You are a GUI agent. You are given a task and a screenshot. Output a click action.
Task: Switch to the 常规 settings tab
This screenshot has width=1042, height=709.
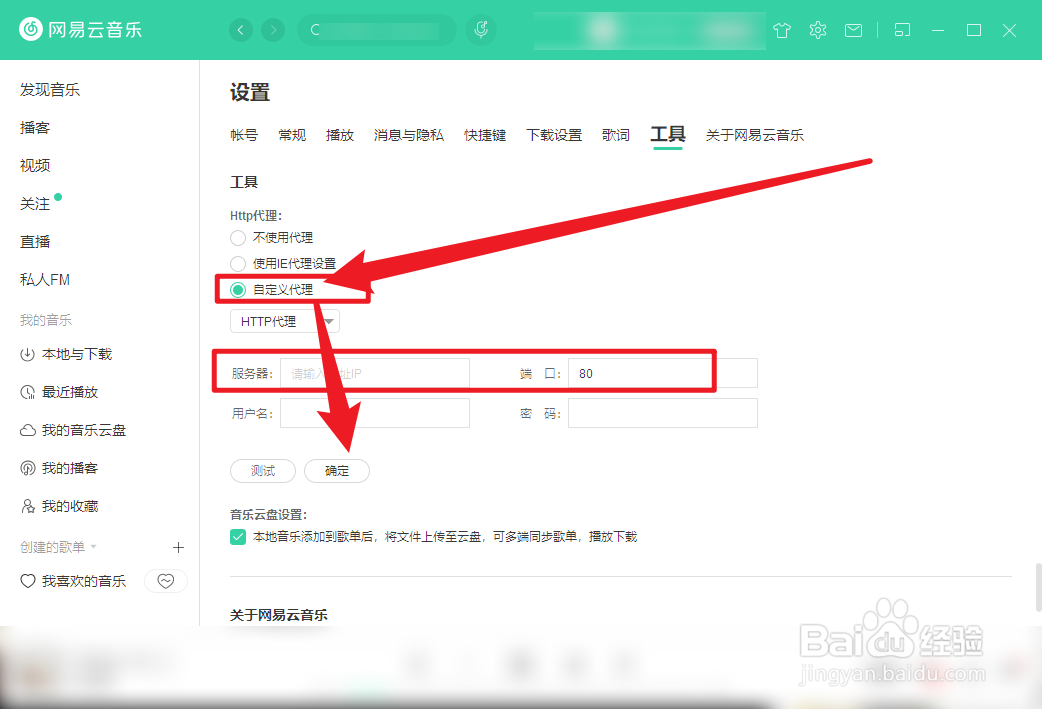click(x=292, y=136)
